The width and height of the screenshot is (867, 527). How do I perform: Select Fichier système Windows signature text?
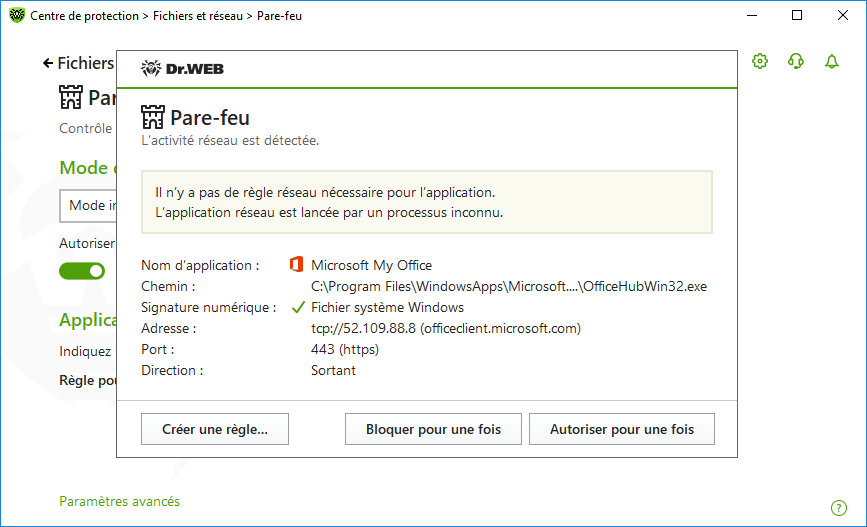pos(387,307)
